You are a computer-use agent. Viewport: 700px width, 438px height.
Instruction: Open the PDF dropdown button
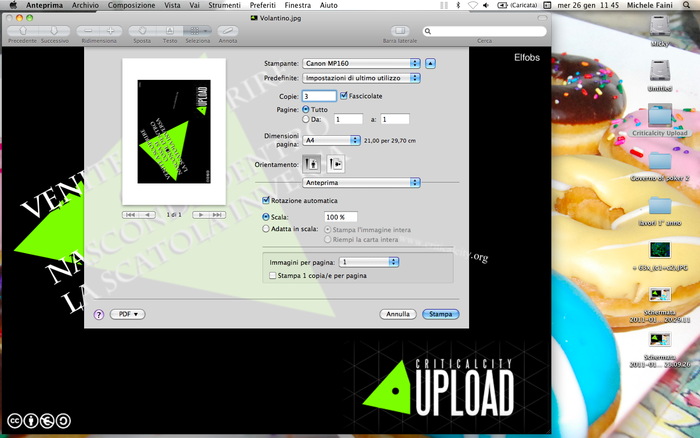pyautogui.click(x=128, y=314)
